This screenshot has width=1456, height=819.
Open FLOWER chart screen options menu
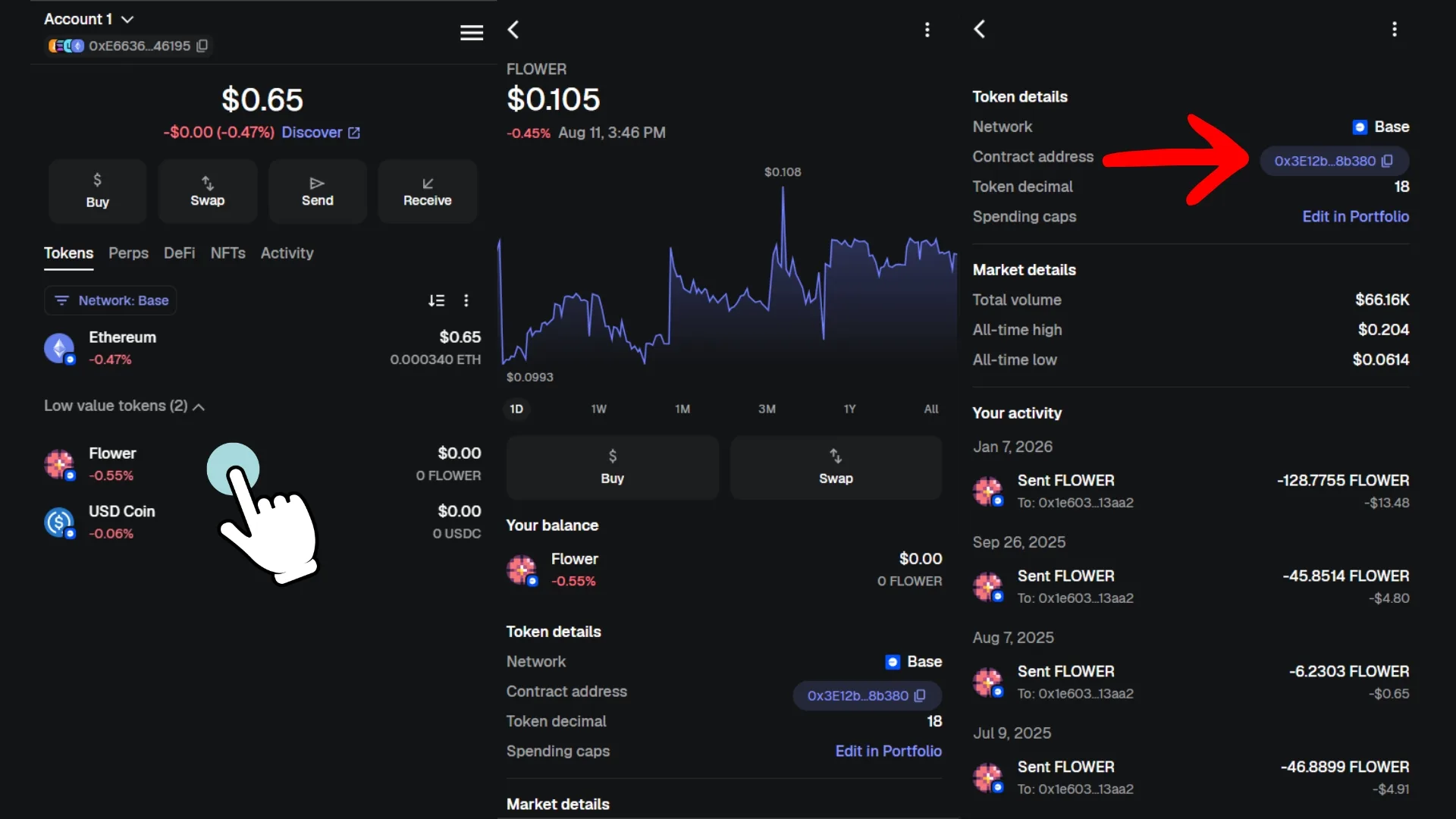coord(927,30)
